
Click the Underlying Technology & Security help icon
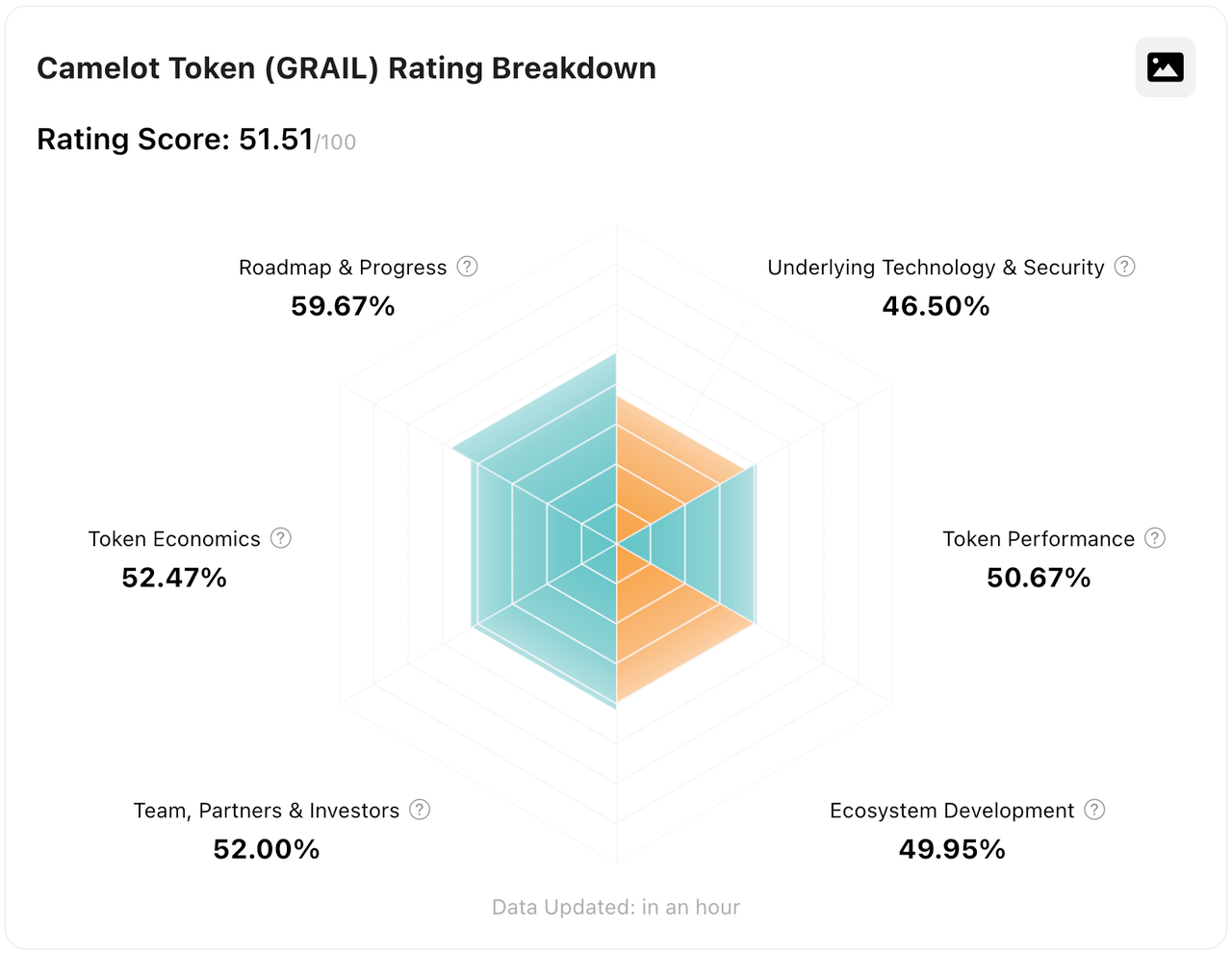(1123, 267)
